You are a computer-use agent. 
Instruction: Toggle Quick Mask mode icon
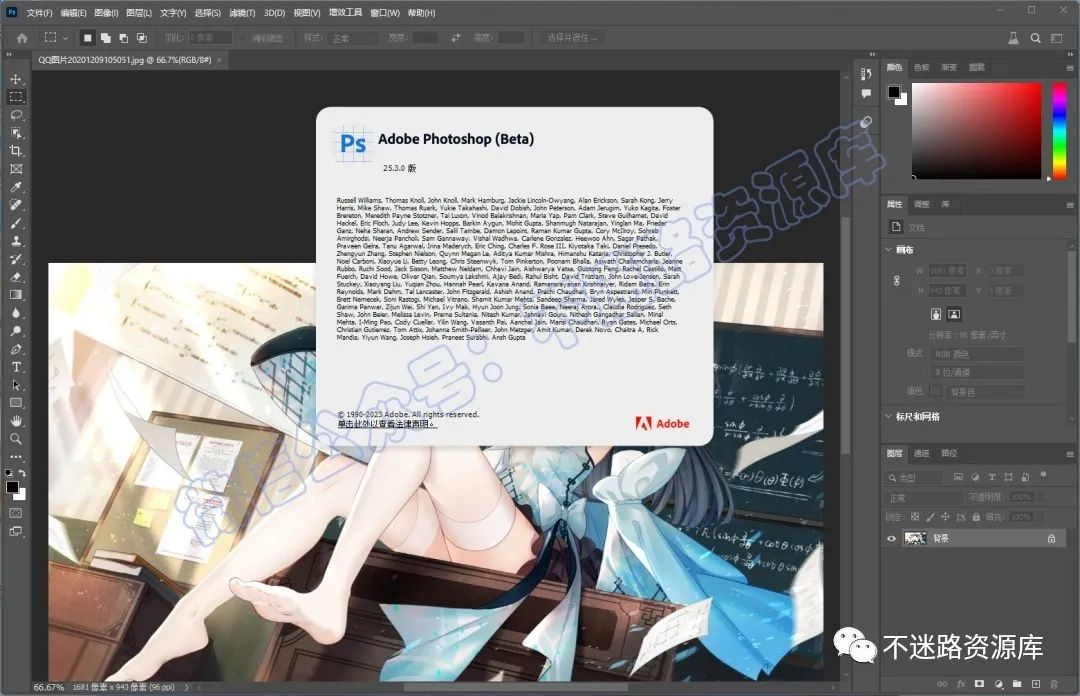click(x=16, y=513)
